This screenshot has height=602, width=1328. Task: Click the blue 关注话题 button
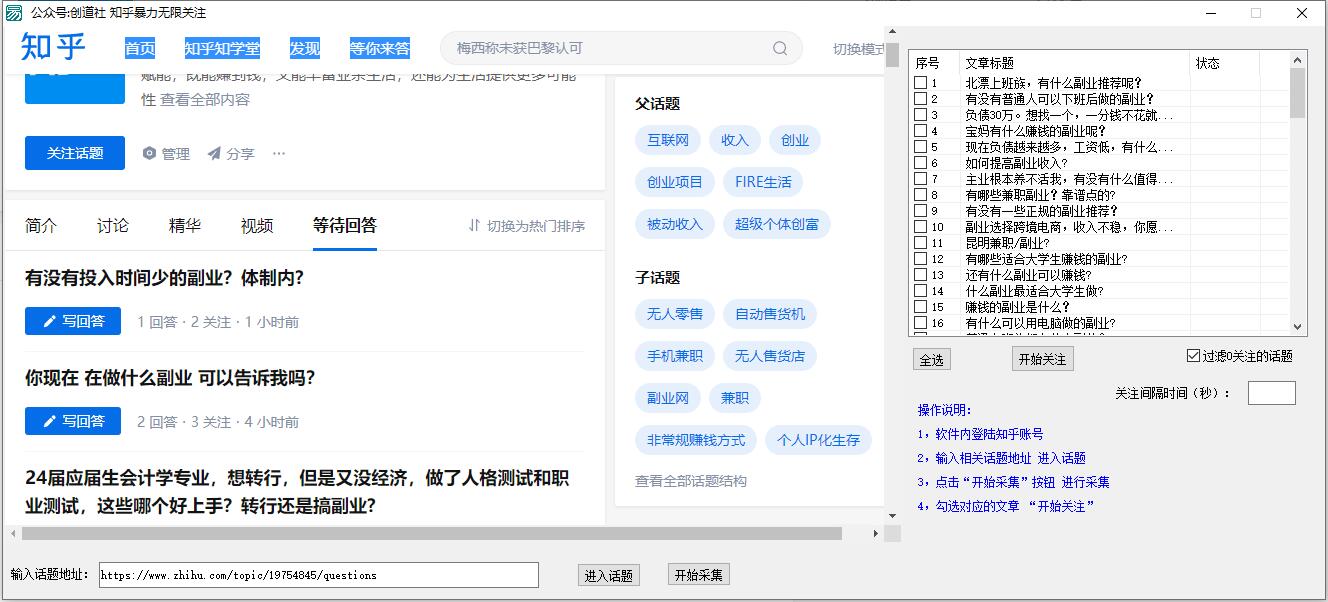tap(75, 153)
